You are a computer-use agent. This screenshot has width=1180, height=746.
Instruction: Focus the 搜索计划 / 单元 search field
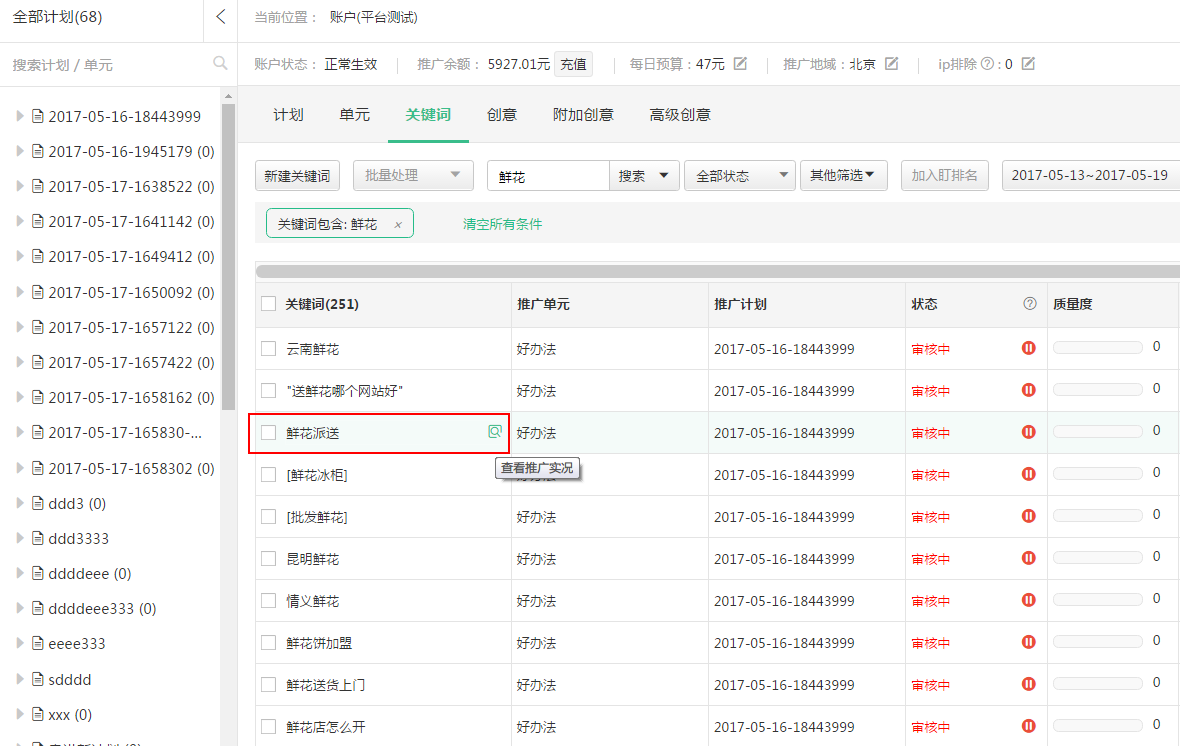(x=109, y=65)
